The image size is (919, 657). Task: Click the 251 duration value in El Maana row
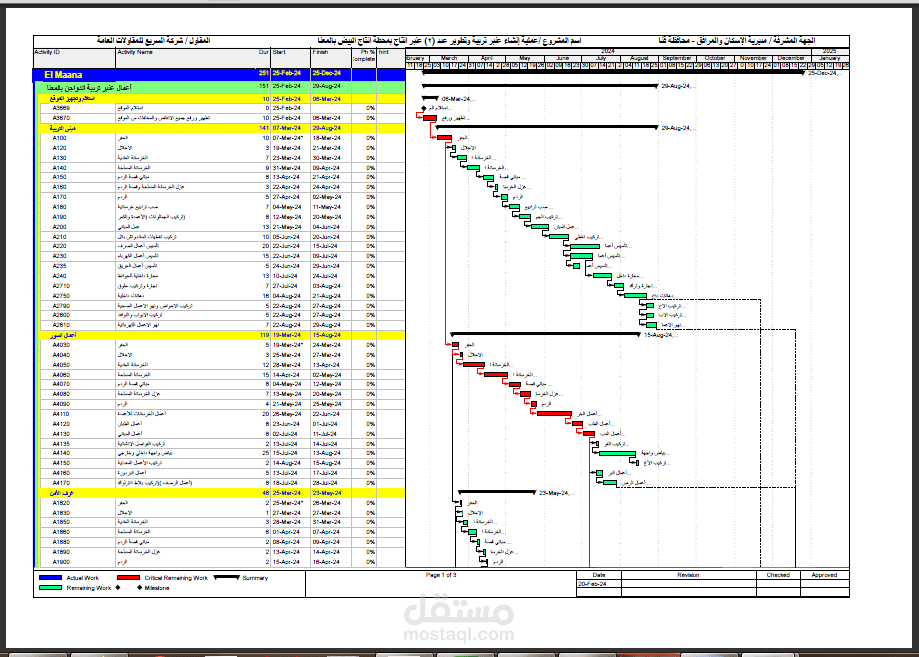click(x=264, y=73)
